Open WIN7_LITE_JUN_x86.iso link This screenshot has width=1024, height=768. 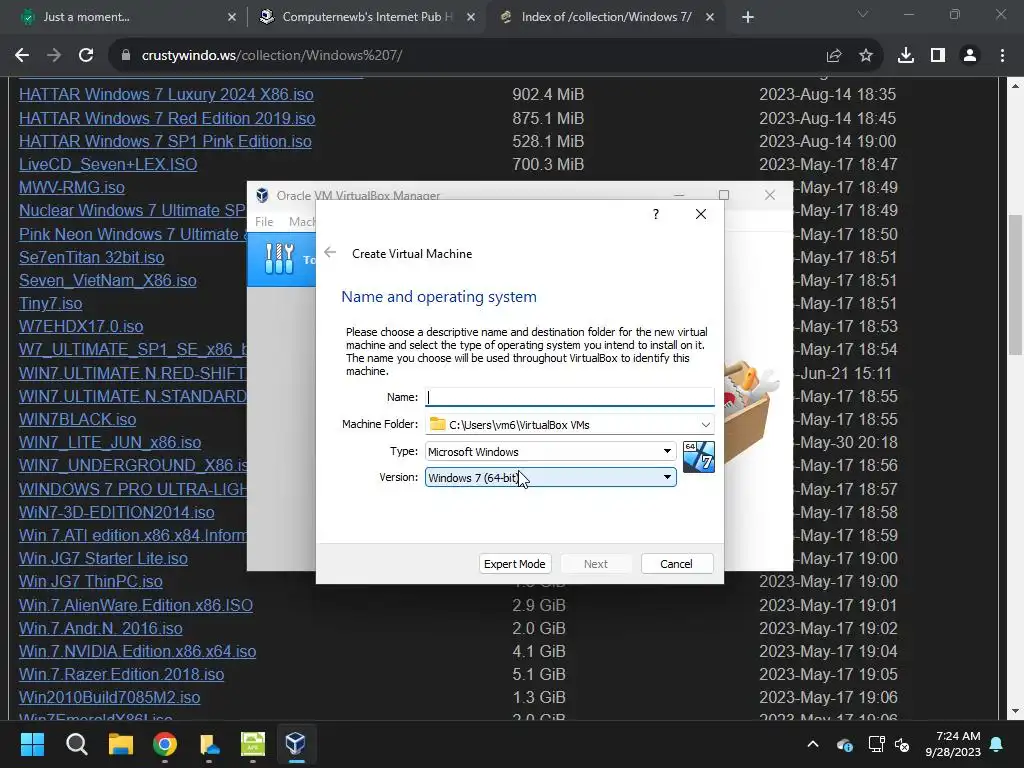point(110,442)
